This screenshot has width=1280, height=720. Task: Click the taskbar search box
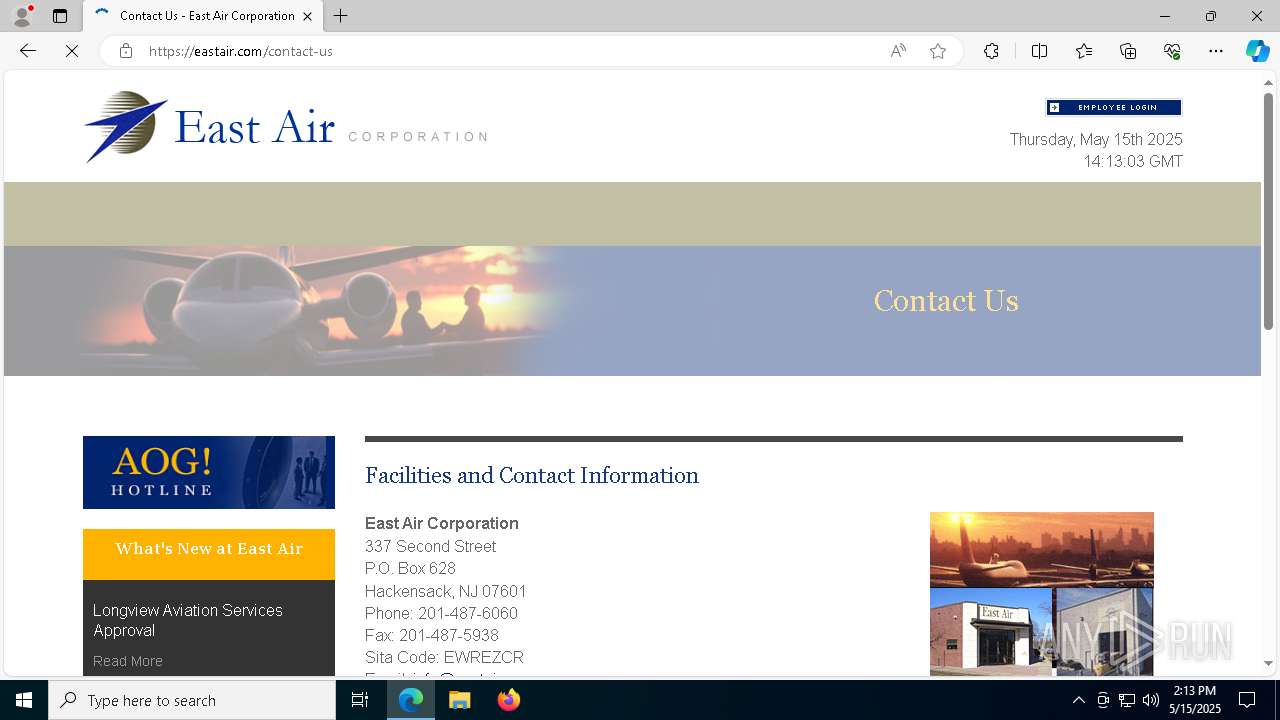pyautogui.click(x=192, y=700)
